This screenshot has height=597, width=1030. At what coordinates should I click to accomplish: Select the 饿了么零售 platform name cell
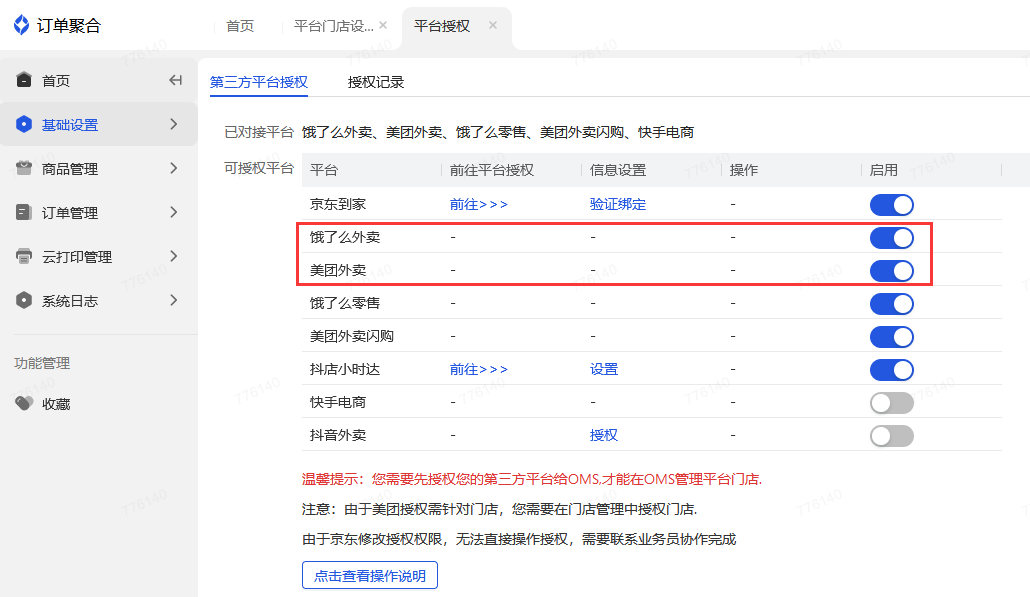[x=345, y=303]
